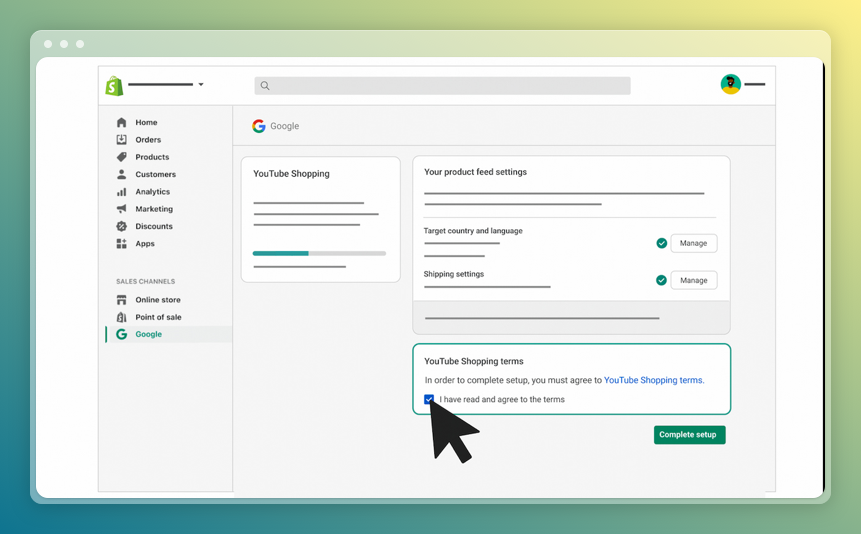Click the Orders inbox icon
This screenshot has height=534, width=861.
[x=122, y=140]
